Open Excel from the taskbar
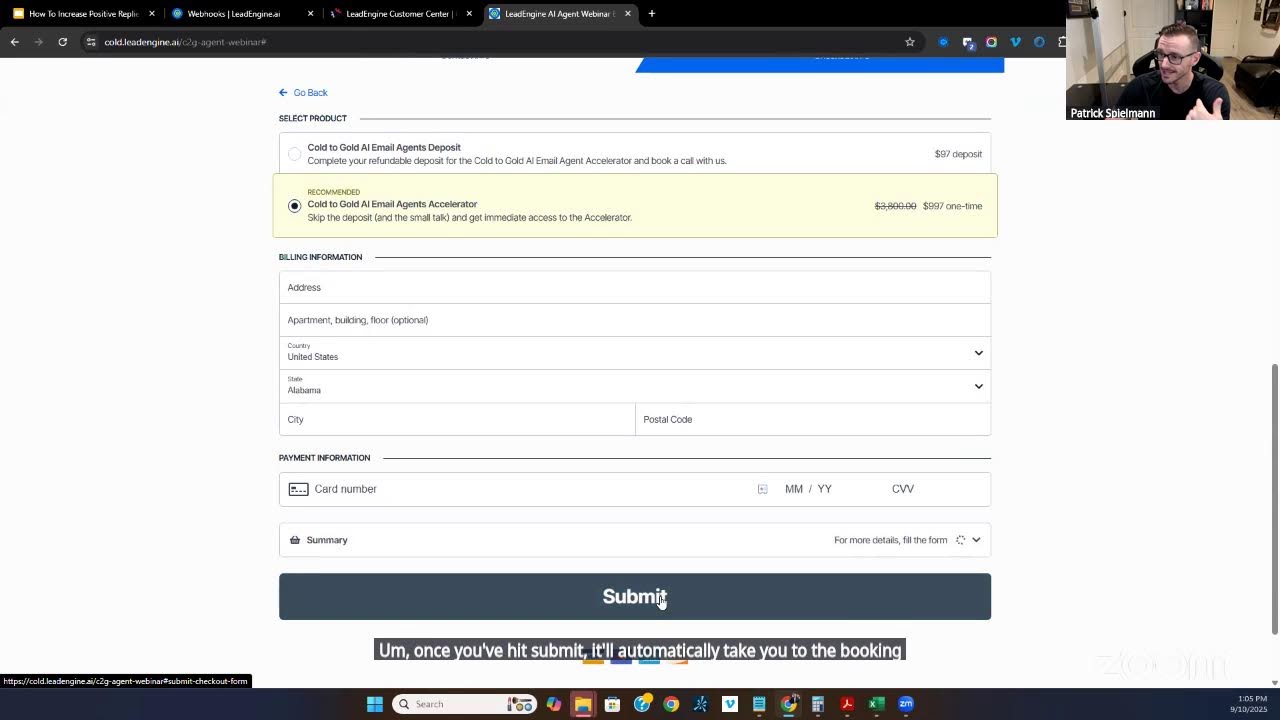 pos(876,704)
